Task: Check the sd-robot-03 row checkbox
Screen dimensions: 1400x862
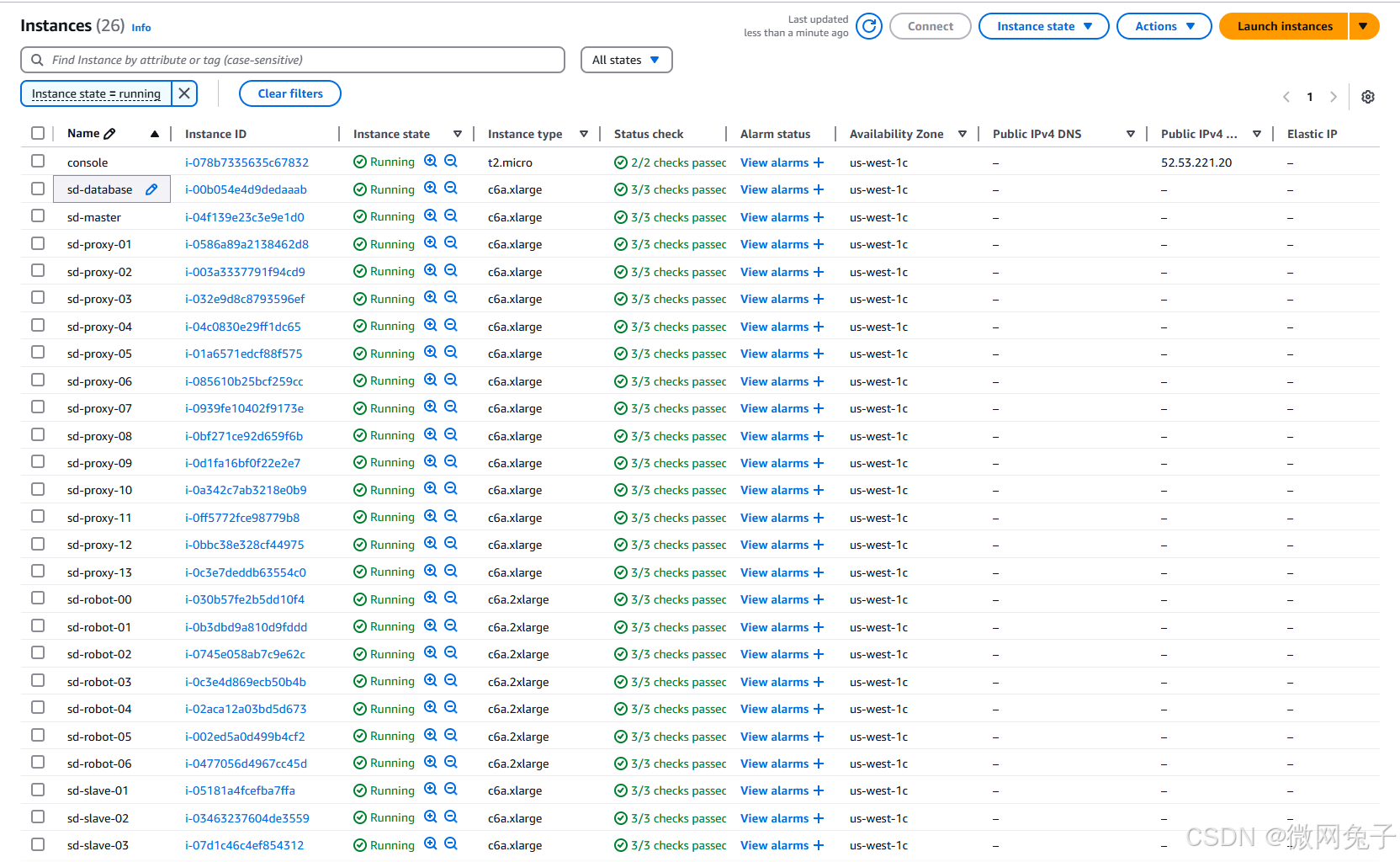Action: point(38,681)
